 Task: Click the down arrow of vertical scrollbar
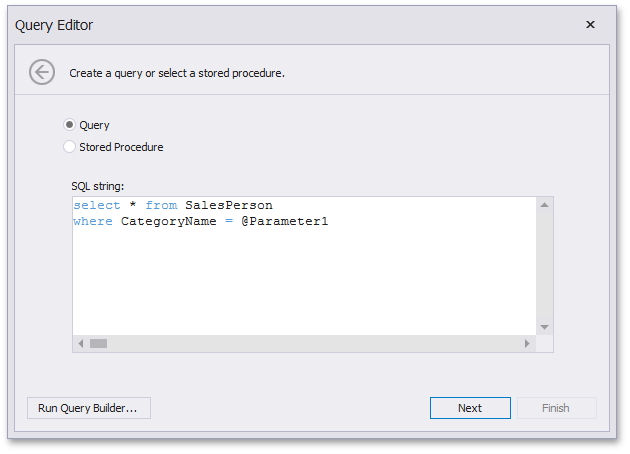point(544,327)
